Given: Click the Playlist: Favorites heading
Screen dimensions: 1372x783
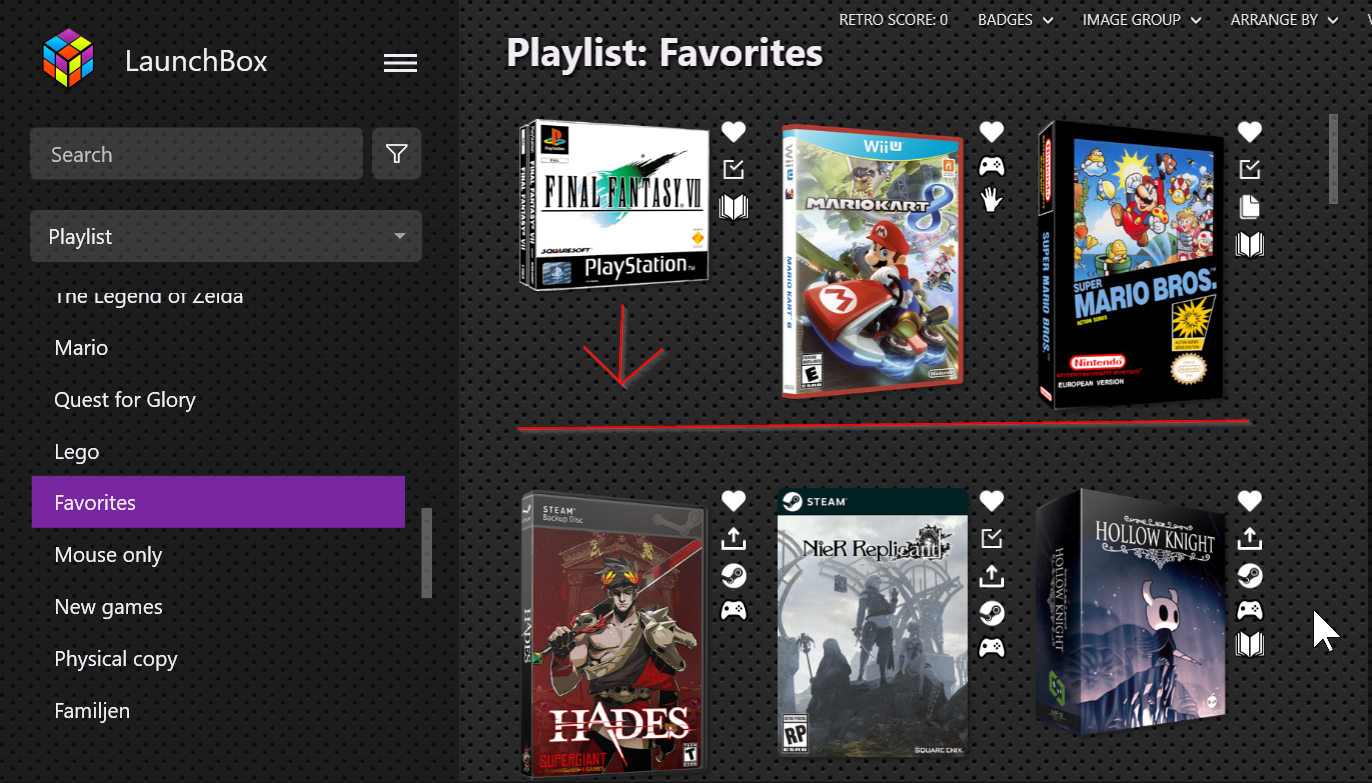Looking at the screenshot, I should pos(664,52).
